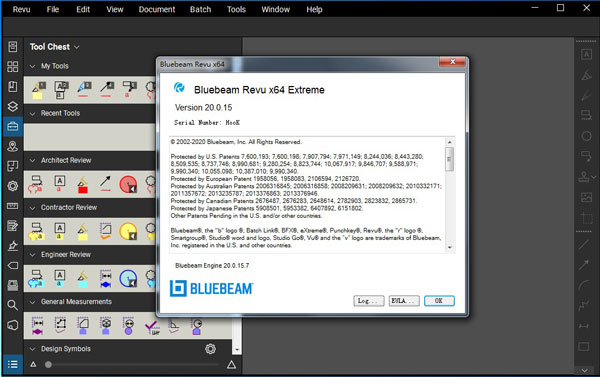Select text box tool in My Tools
The image size is (600, 377).
(61, 90)
